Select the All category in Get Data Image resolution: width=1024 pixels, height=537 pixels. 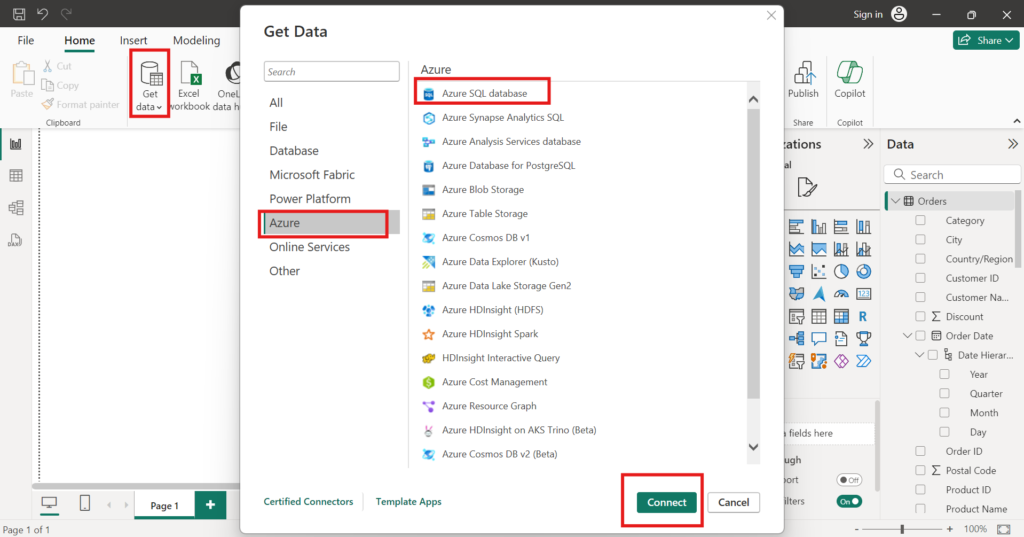276,103
